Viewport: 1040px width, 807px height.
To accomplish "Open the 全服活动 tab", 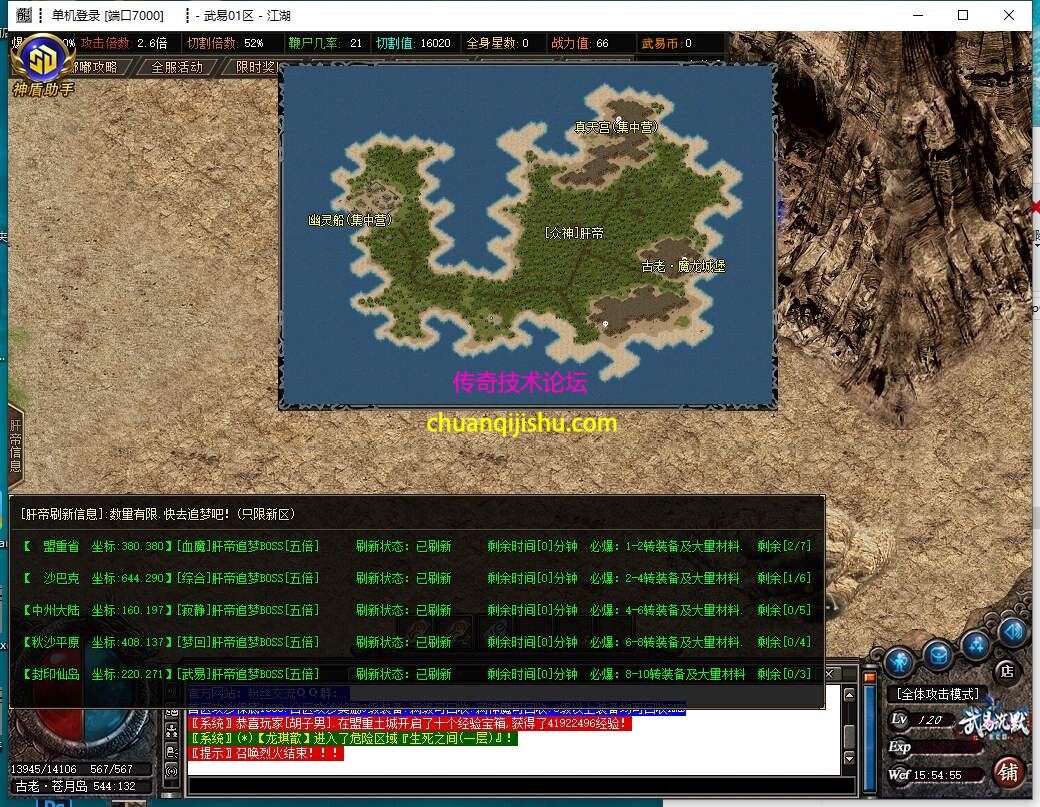I will click(x=177, y=67).
